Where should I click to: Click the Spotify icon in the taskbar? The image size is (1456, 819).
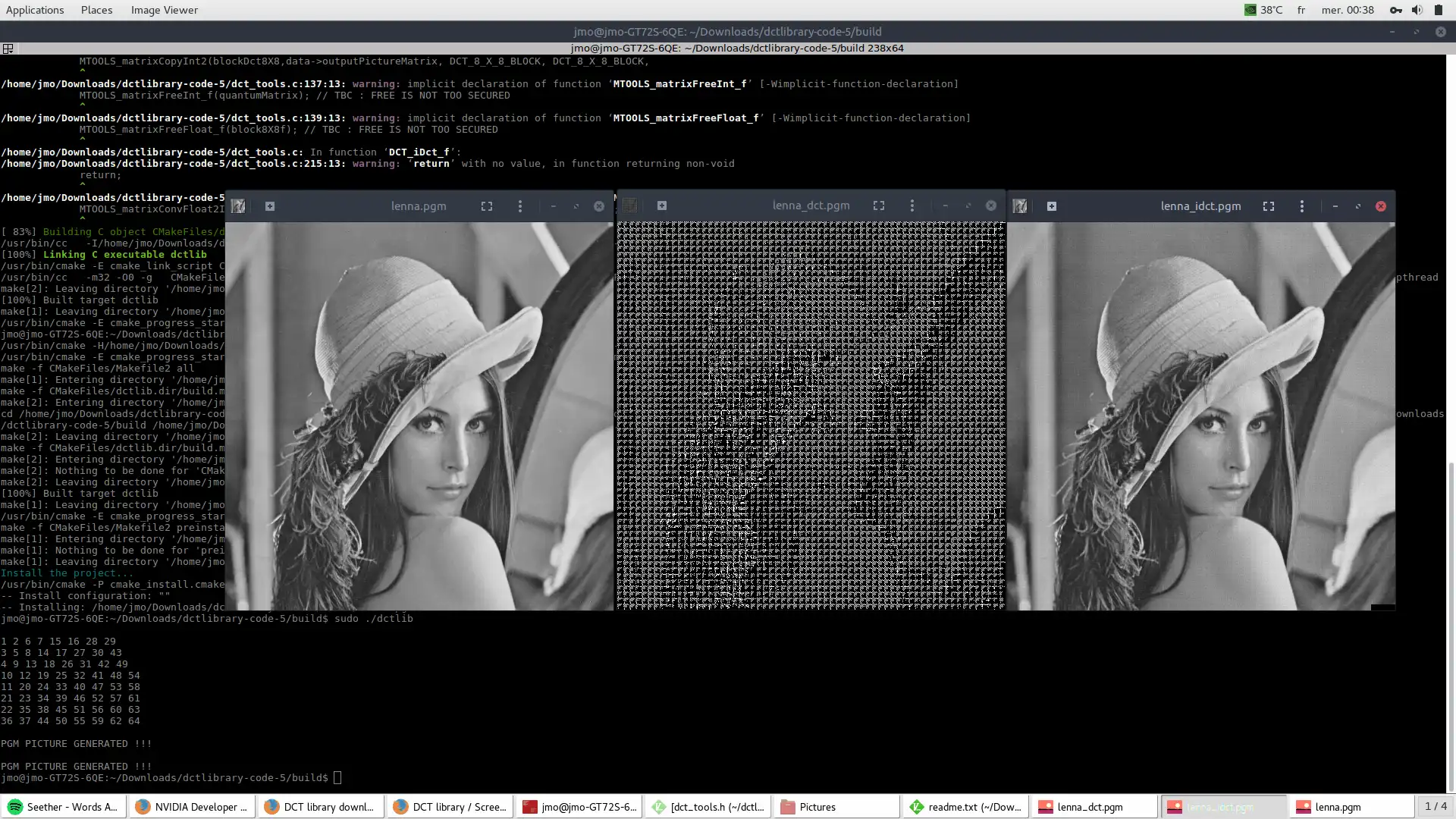15,807
